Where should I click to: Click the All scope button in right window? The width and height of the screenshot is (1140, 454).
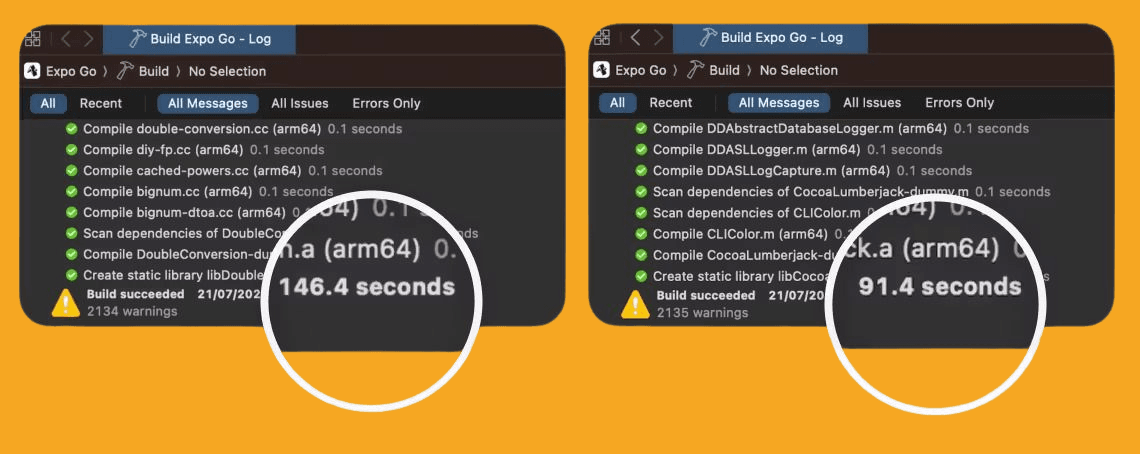click(617, 103)
